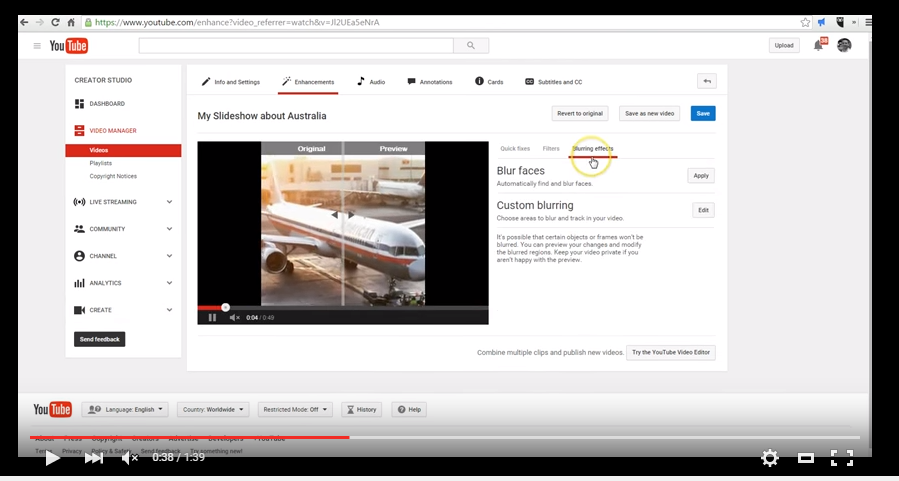Enter full screen in outer player

[x=842, y=457]
